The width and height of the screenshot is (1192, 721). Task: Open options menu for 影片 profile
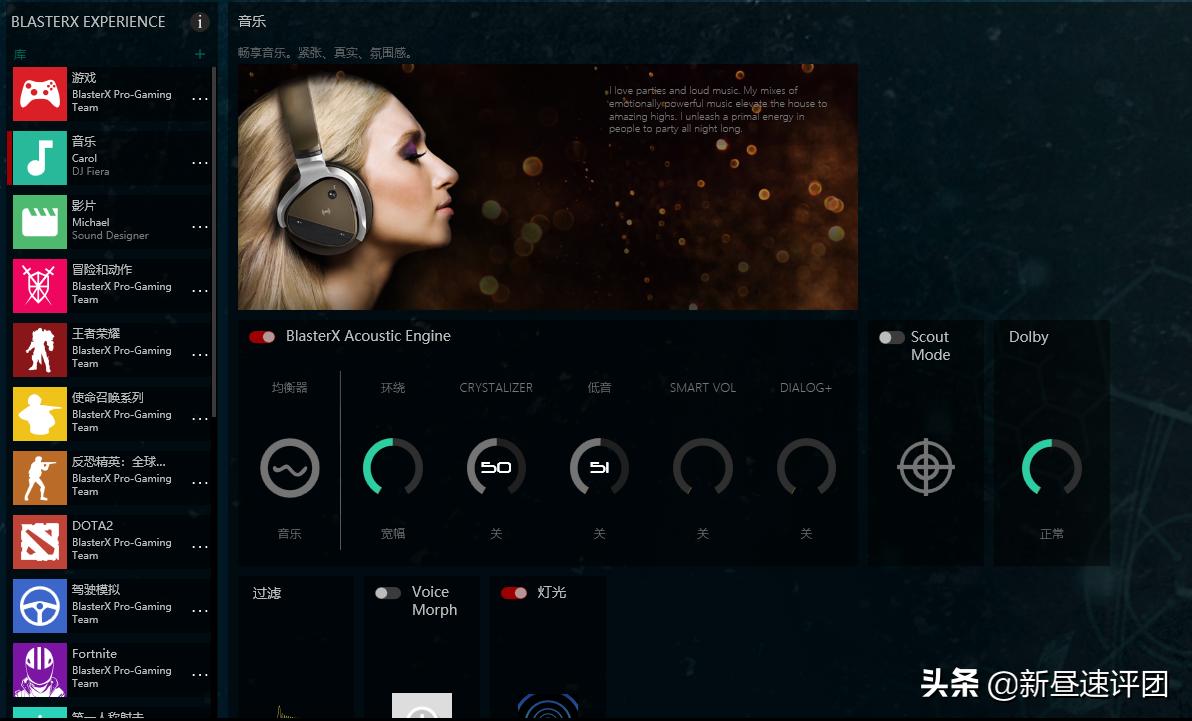coord(200,227)
